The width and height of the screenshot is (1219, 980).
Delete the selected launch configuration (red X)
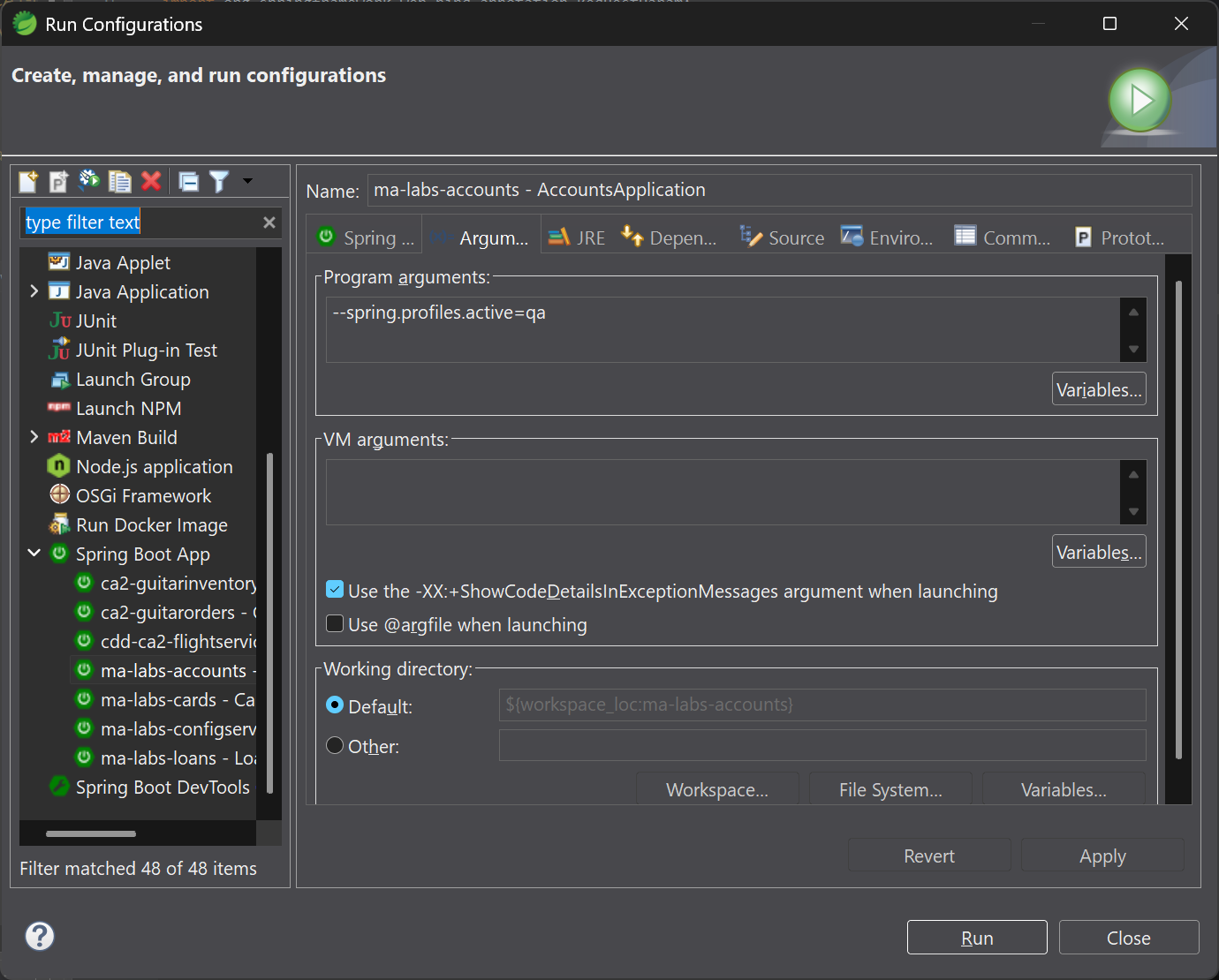[151, 181]
